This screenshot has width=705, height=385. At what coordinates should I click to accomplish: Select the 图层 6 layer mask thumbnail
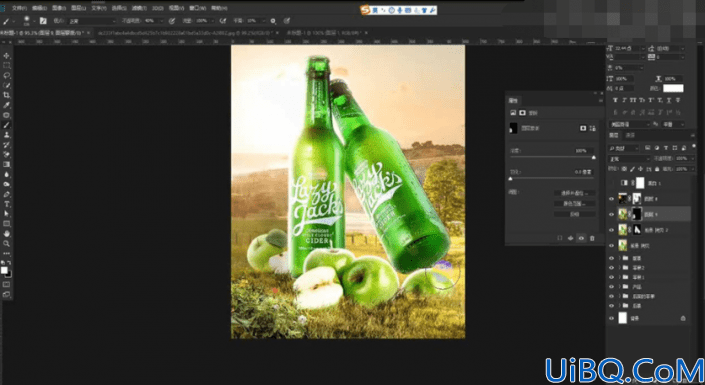(637, 214)
